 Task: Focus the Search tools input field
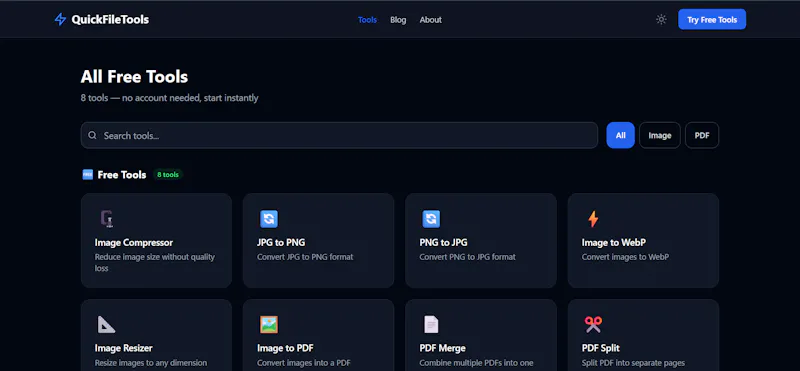339,135
